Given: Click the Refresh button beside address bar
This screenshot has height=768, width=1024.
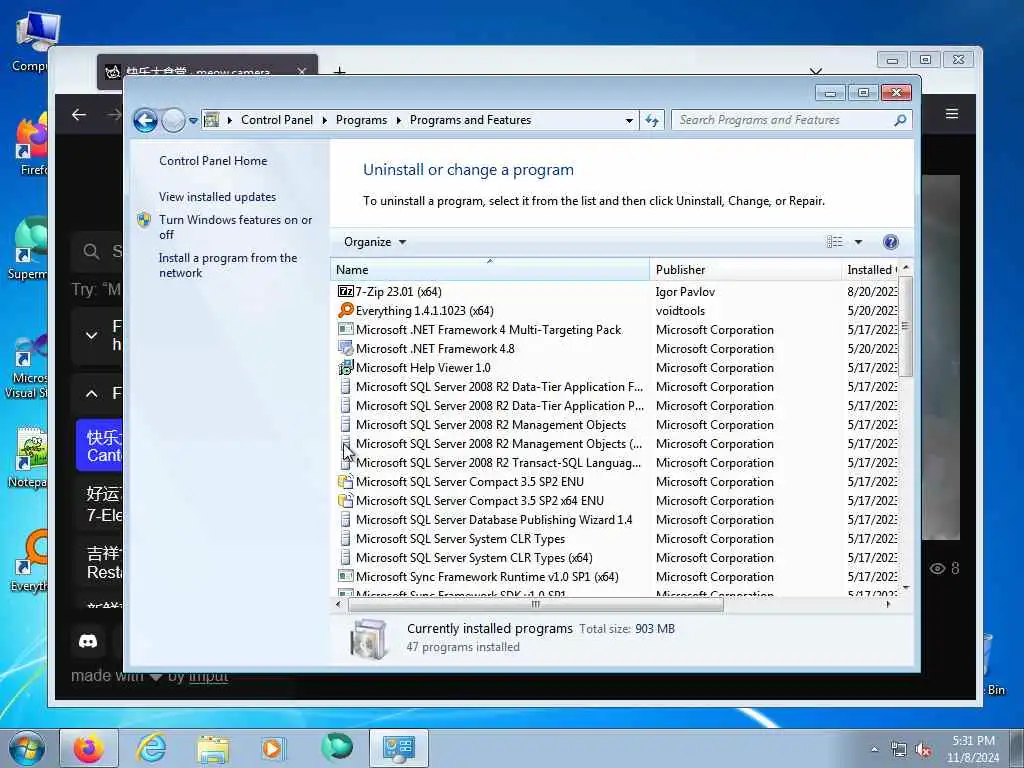Looking at the screenshot, I should coord(652,120).
